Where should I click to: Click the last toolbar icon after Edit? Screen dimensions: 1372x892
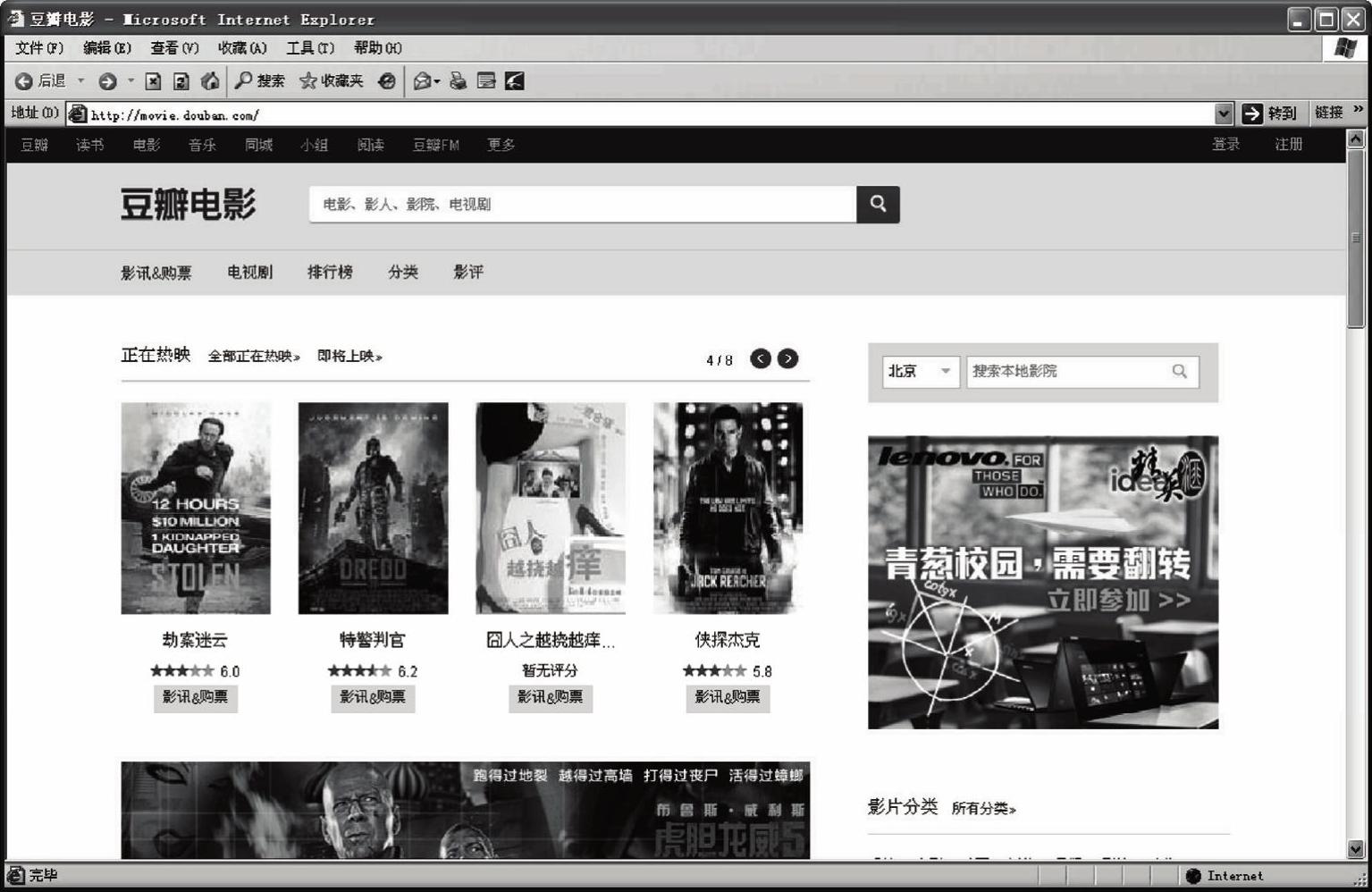pyautogui.click(x=514, y=81)
